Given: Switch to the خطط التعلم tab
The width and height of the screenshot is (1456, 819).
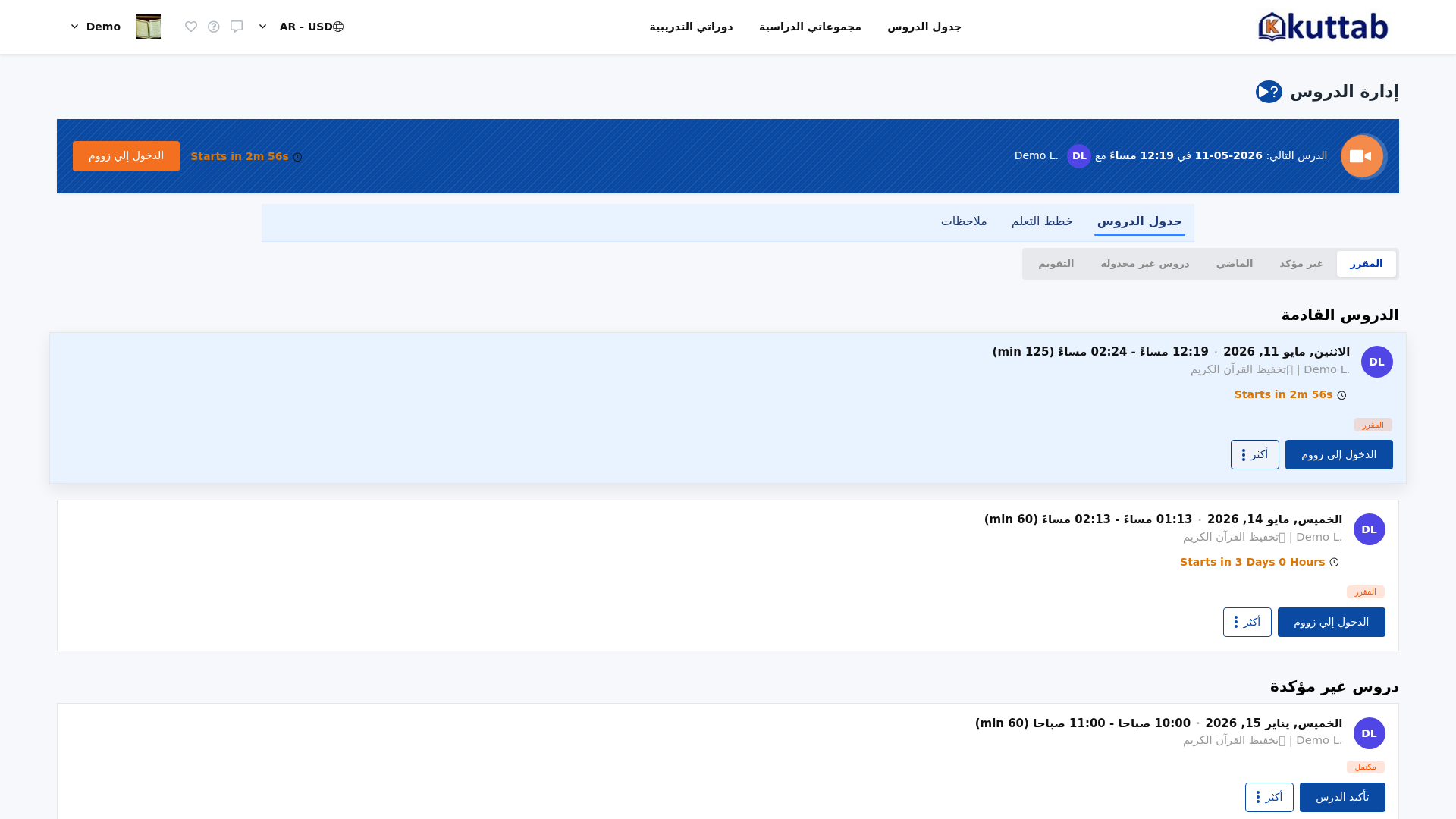Looking at the screenshot, I should [x=1042, y=221].
